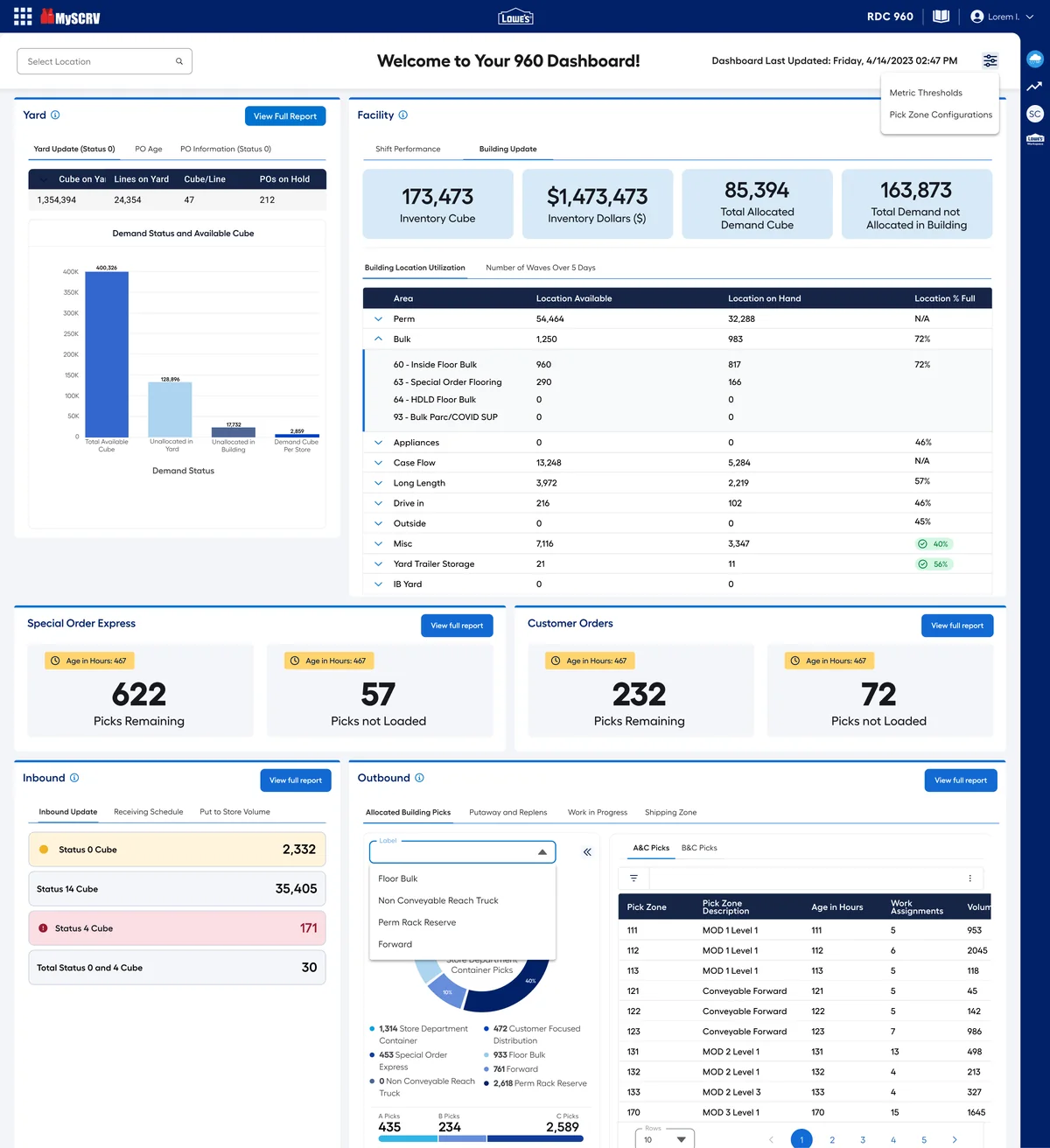Expand the Appliances area row
The width and height of the screenshot is (1050, 1148).
pyautogui.click(x=378, y=443)
